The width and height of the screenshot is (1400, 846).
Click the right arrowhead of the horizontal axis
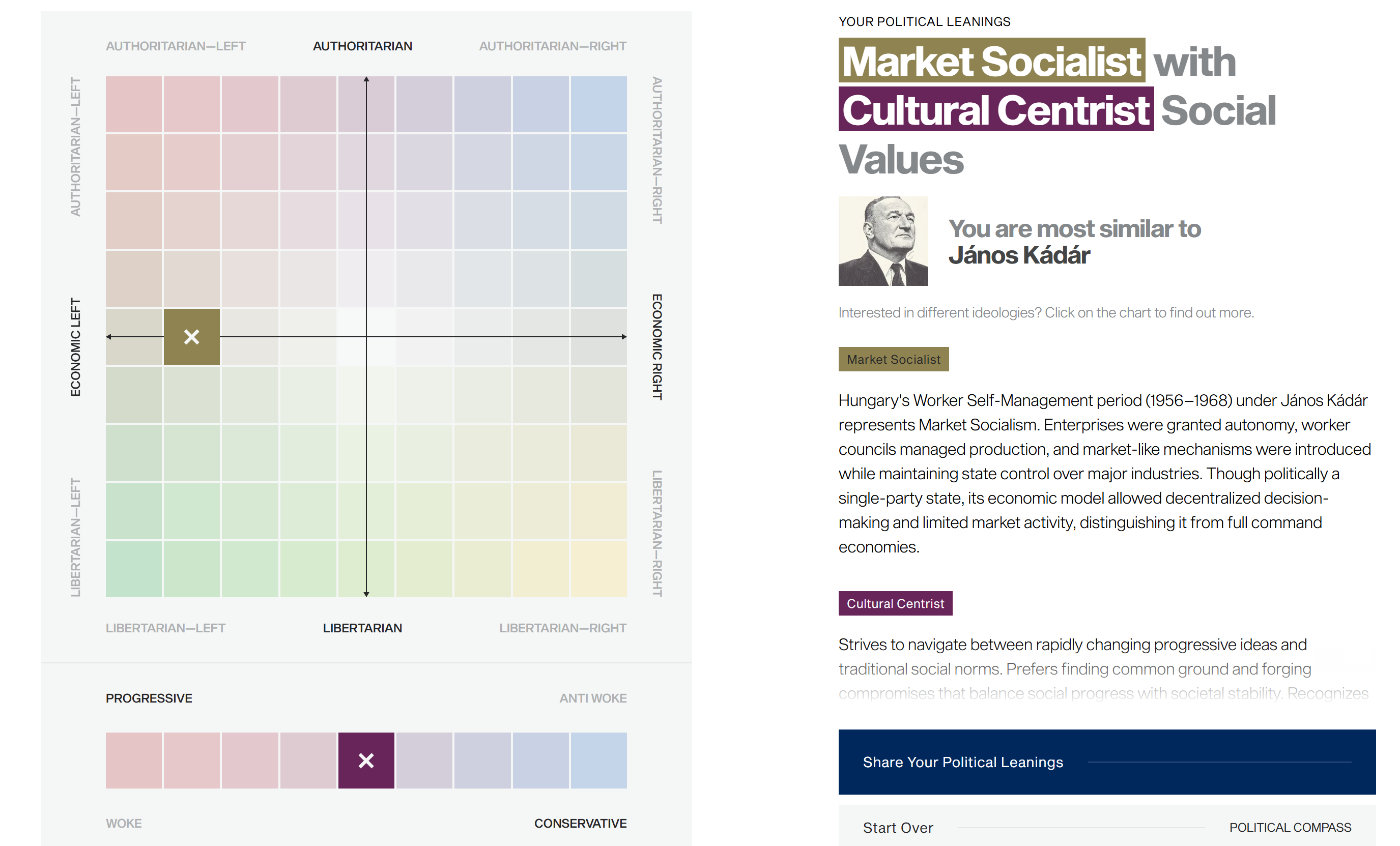click(x=624, y=337)
